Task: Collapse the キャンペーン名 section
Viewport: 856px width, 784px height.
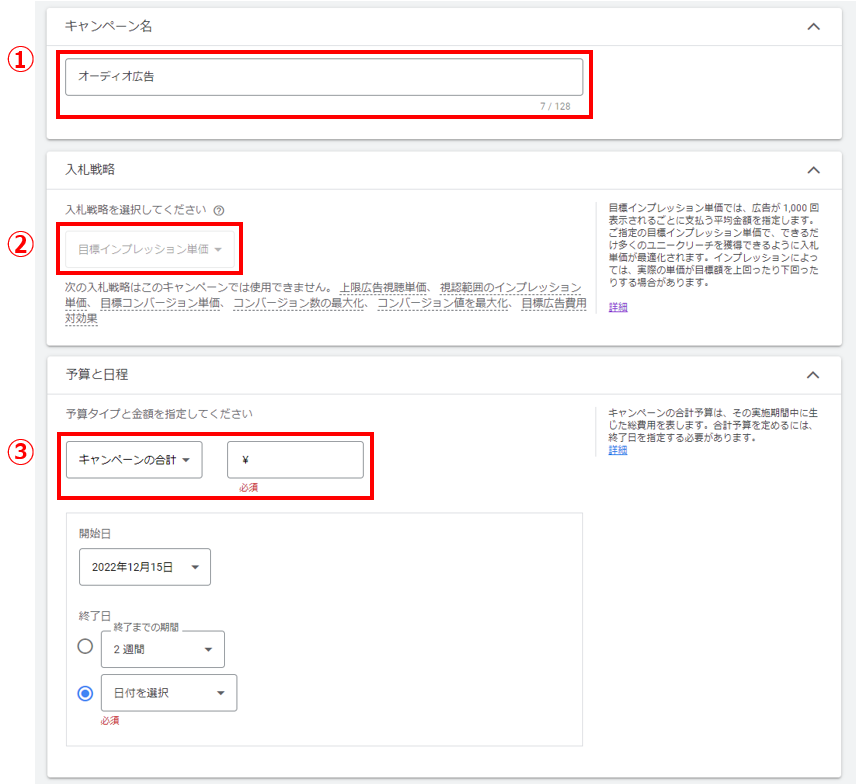Action: [813, 27]
